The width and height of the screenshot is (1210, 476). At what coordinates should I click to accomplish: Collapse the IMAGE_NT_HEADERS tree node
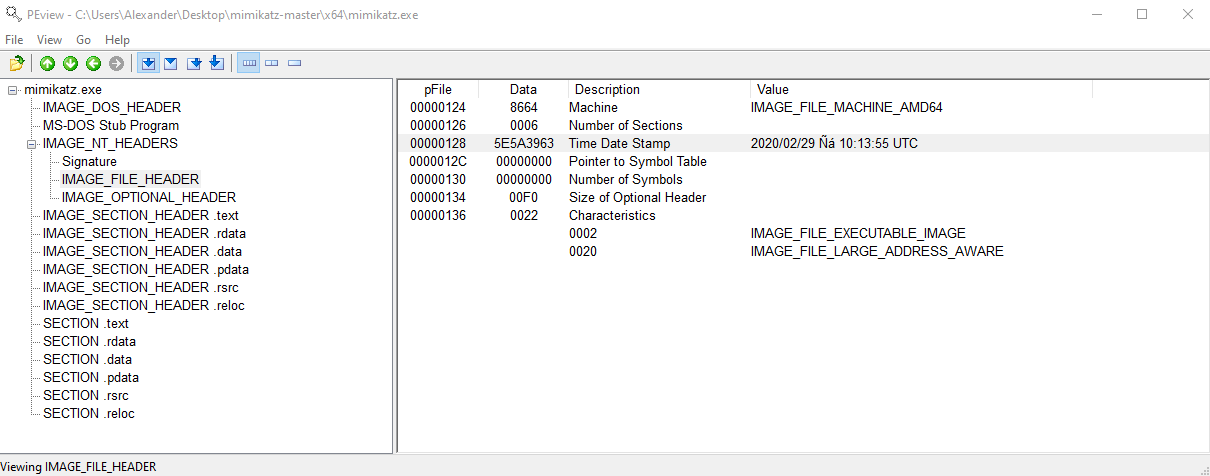tap(32, 144)
